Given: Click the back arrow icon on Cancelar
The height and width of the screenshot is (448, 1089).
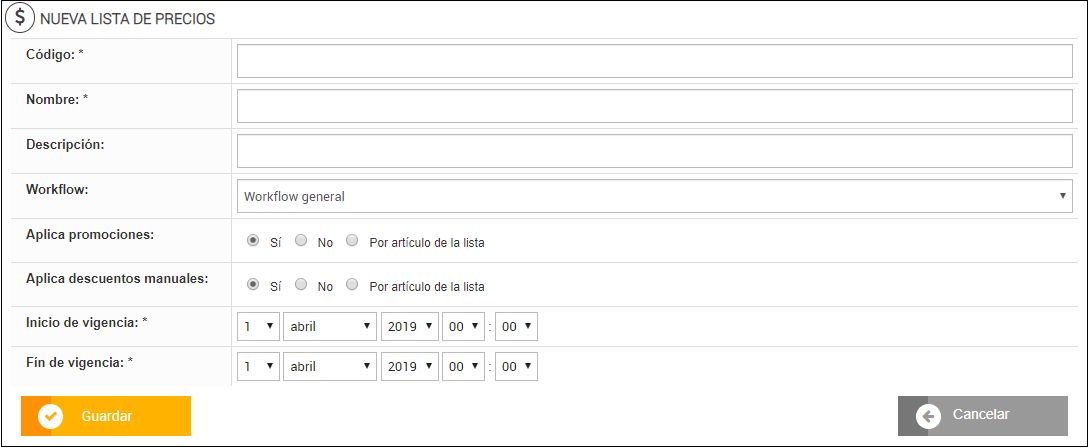Looking at the screenshot, I should tap(927, 416).
